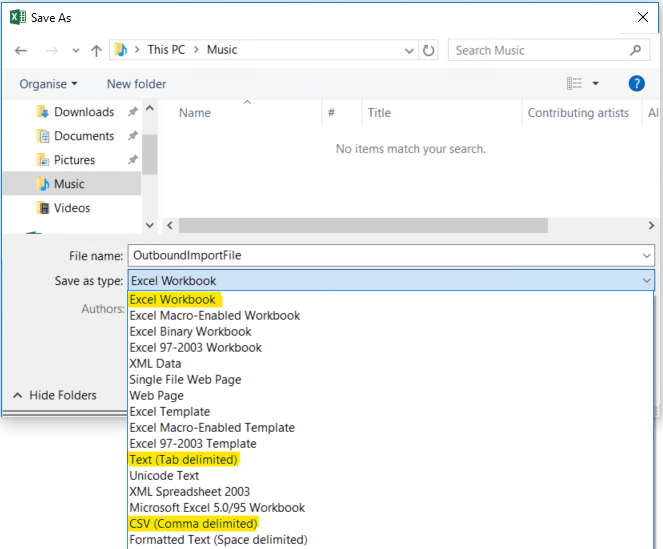
Task: Go up one folder level
Action: [96, 51]
